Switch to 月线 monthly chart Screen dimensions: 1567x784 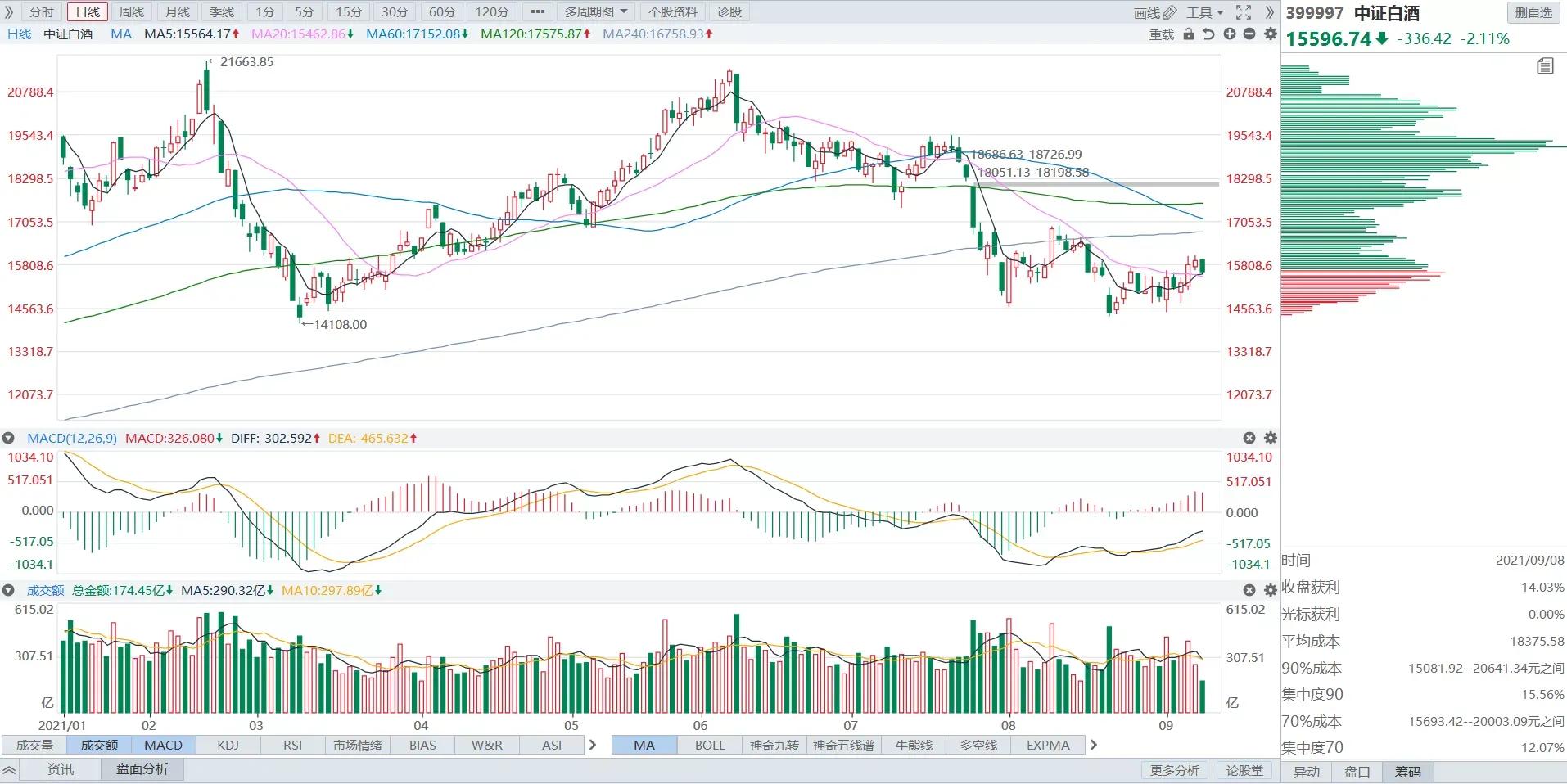point(177,12)
